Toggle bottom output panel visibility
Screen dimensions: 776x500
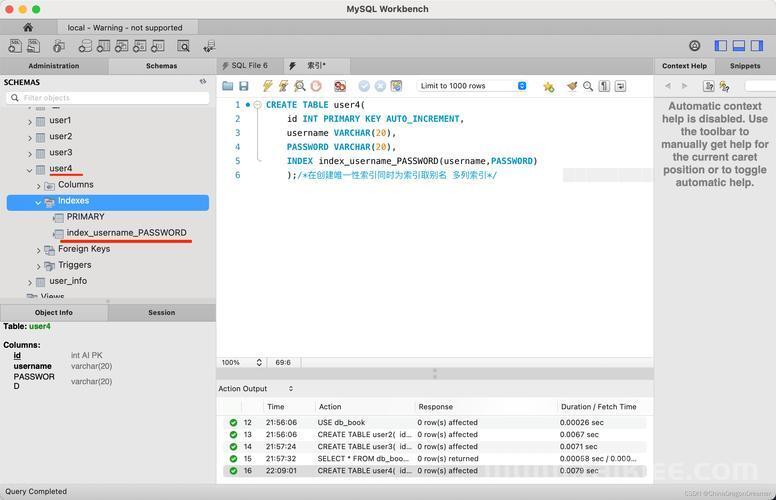point(739,46)
